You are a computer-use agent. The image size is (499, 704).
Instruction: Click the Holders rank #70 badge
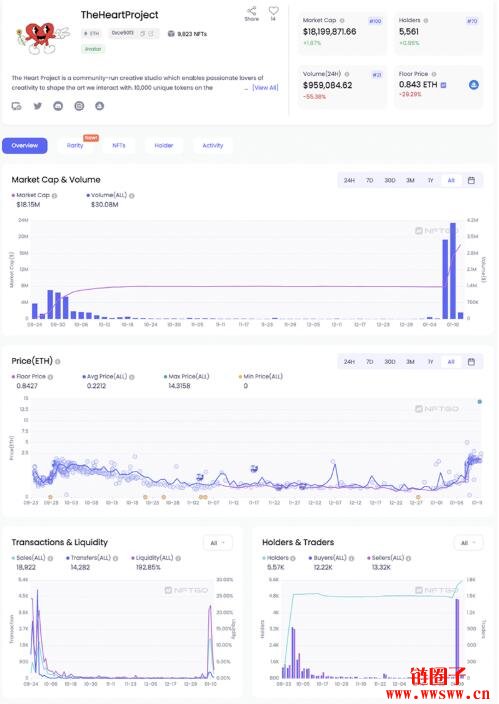click(x=472, y=21)
